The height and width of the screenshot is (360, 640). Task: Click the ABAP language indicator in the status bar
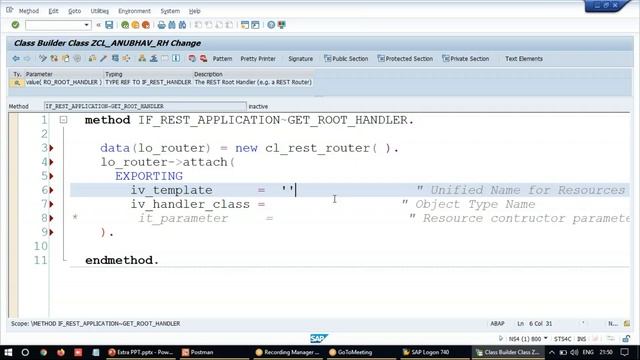(497, 324)
